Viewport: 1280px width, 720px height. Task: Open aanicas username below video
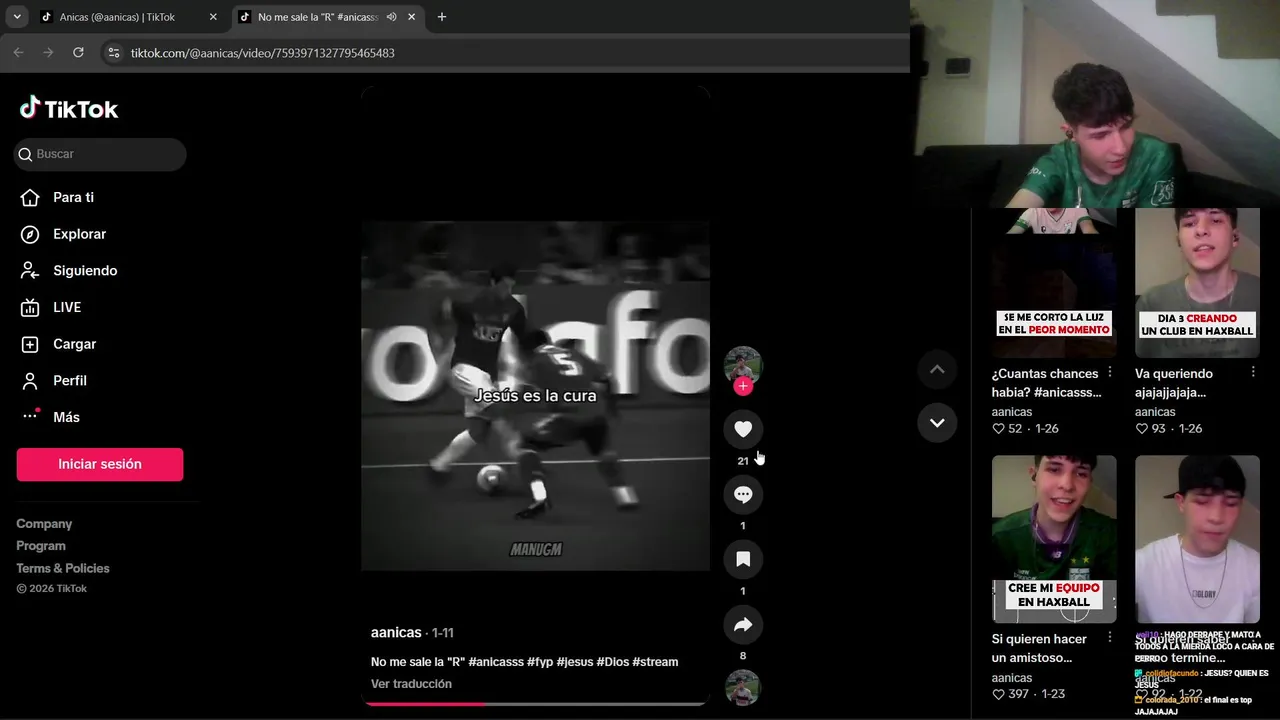396,632
